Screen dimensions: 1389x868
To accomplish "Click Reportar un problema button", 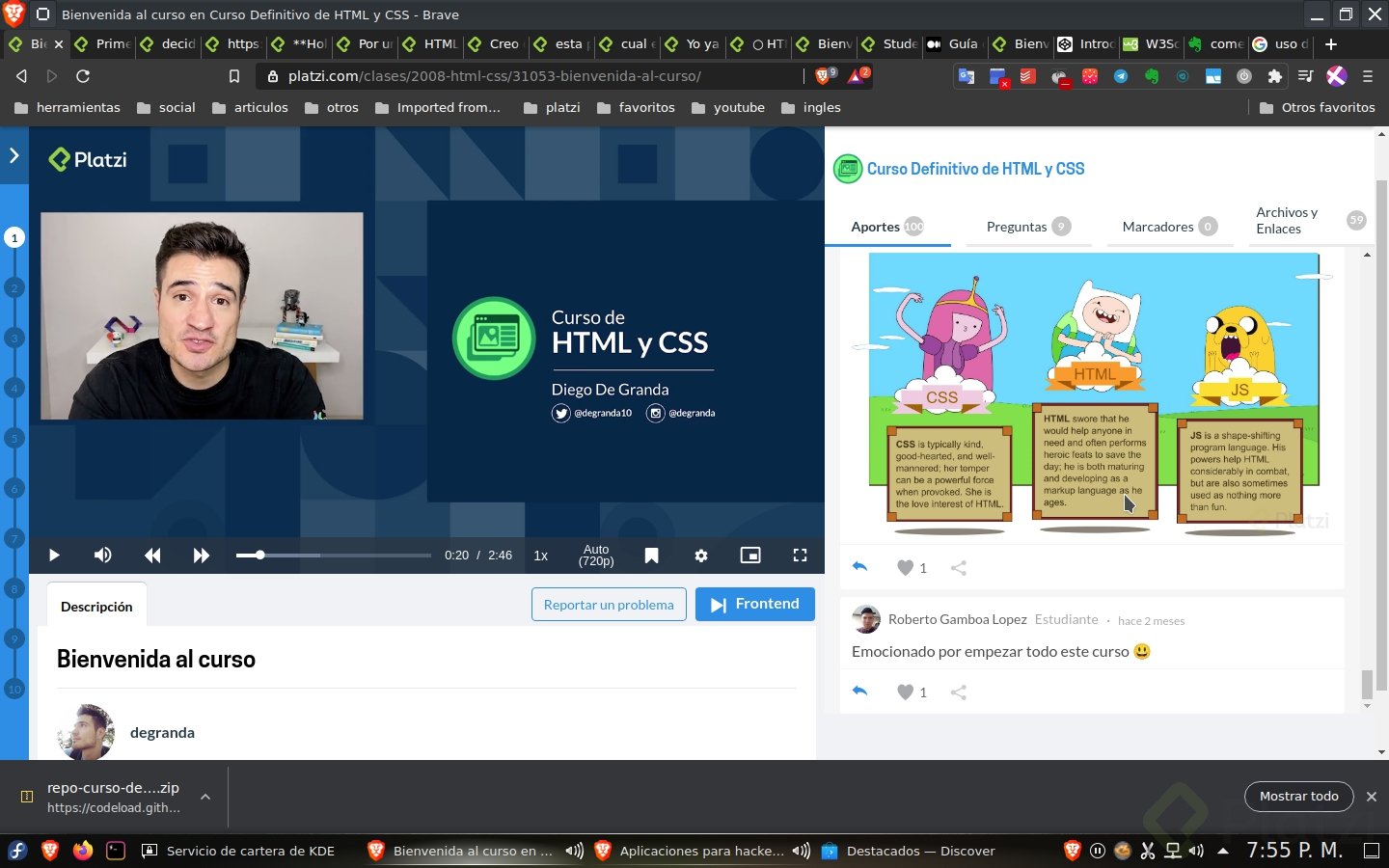I will 609,605.
